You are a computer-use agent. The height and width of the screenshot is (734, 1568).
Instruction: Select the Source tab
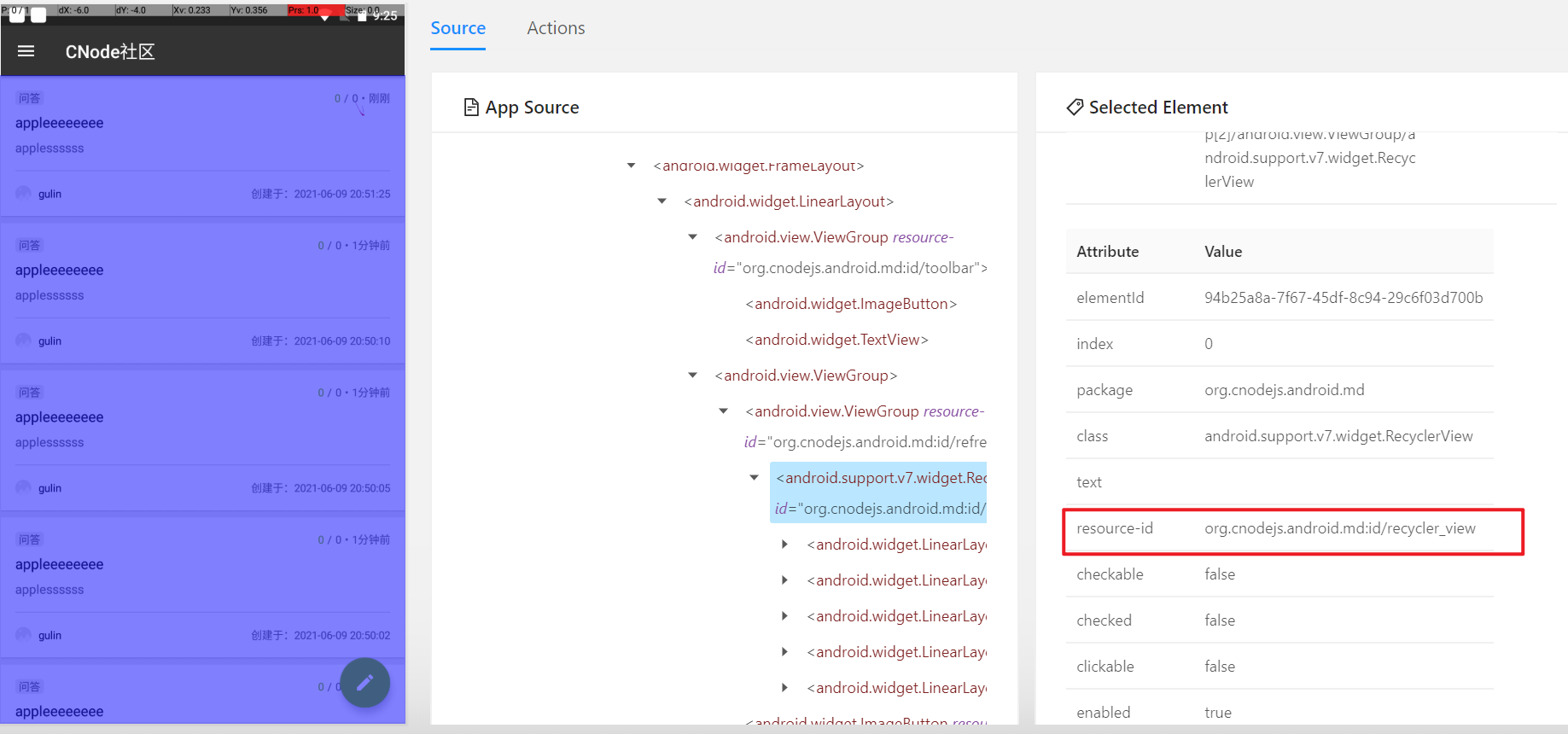pos(458,28)
